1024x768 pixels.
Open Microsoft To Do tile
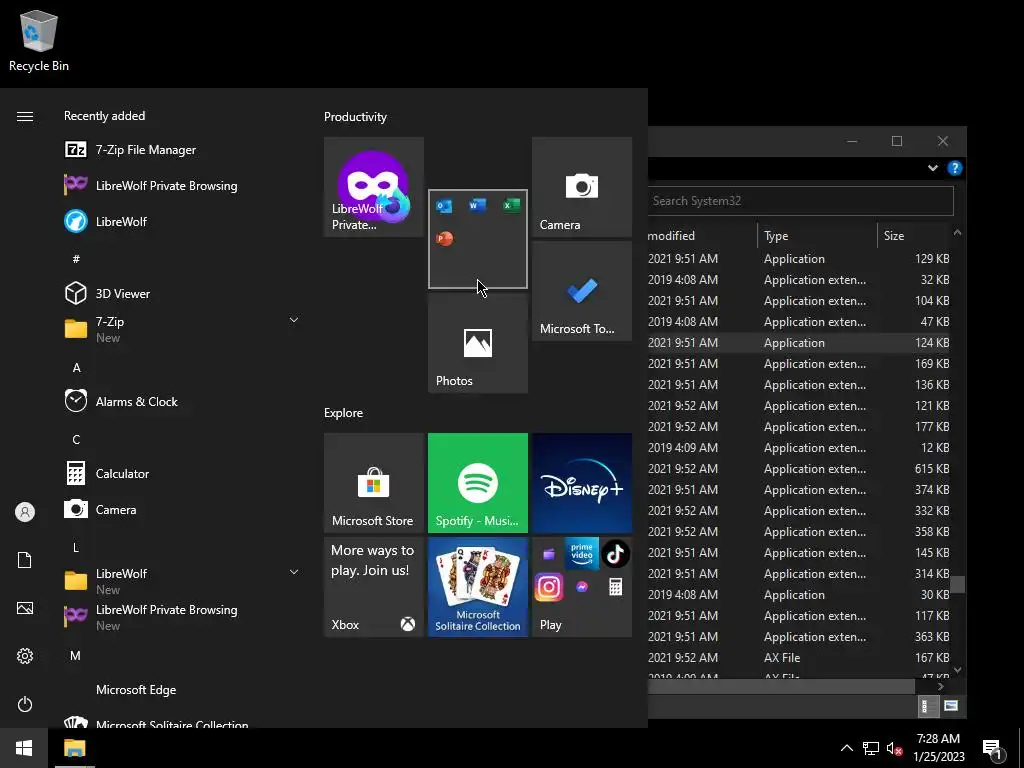[x=582, y=291]
